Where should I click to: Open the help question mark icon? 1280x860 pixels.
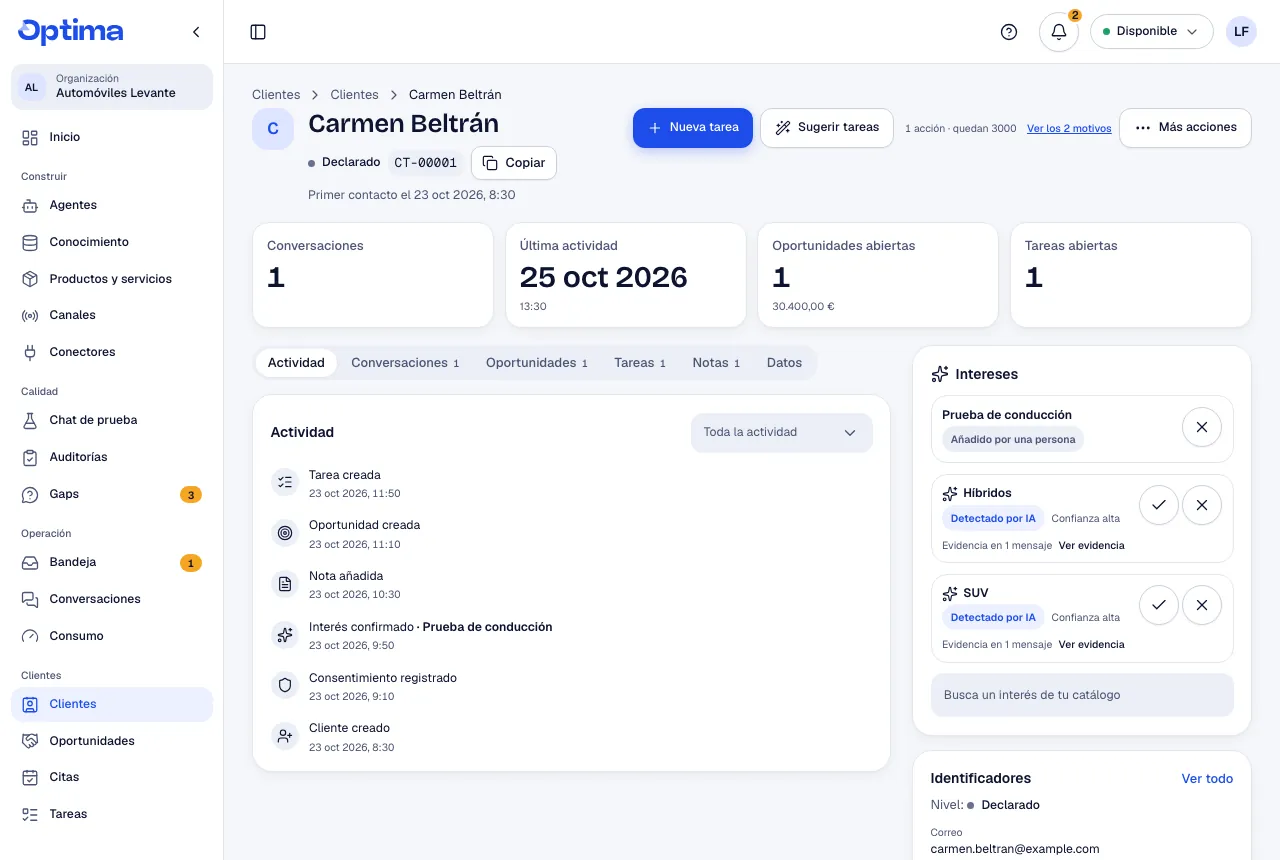[1009, 32]
